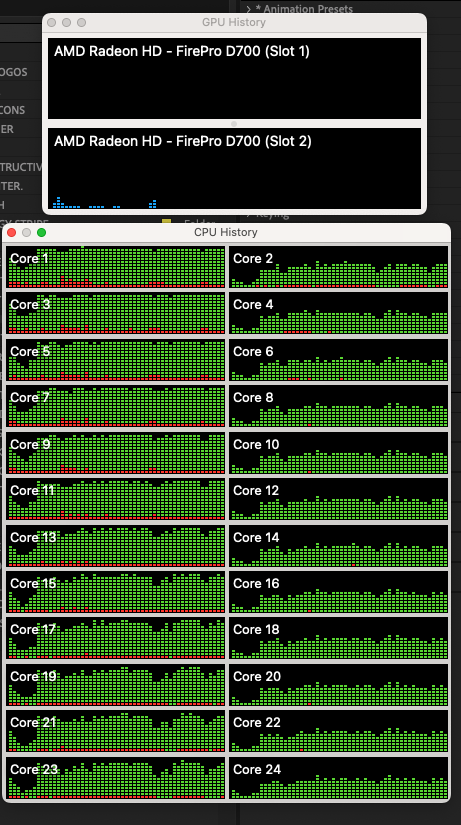Click the Core 4 usage graph
This screenshot has height=825, width=461.
tap(338, 313)
